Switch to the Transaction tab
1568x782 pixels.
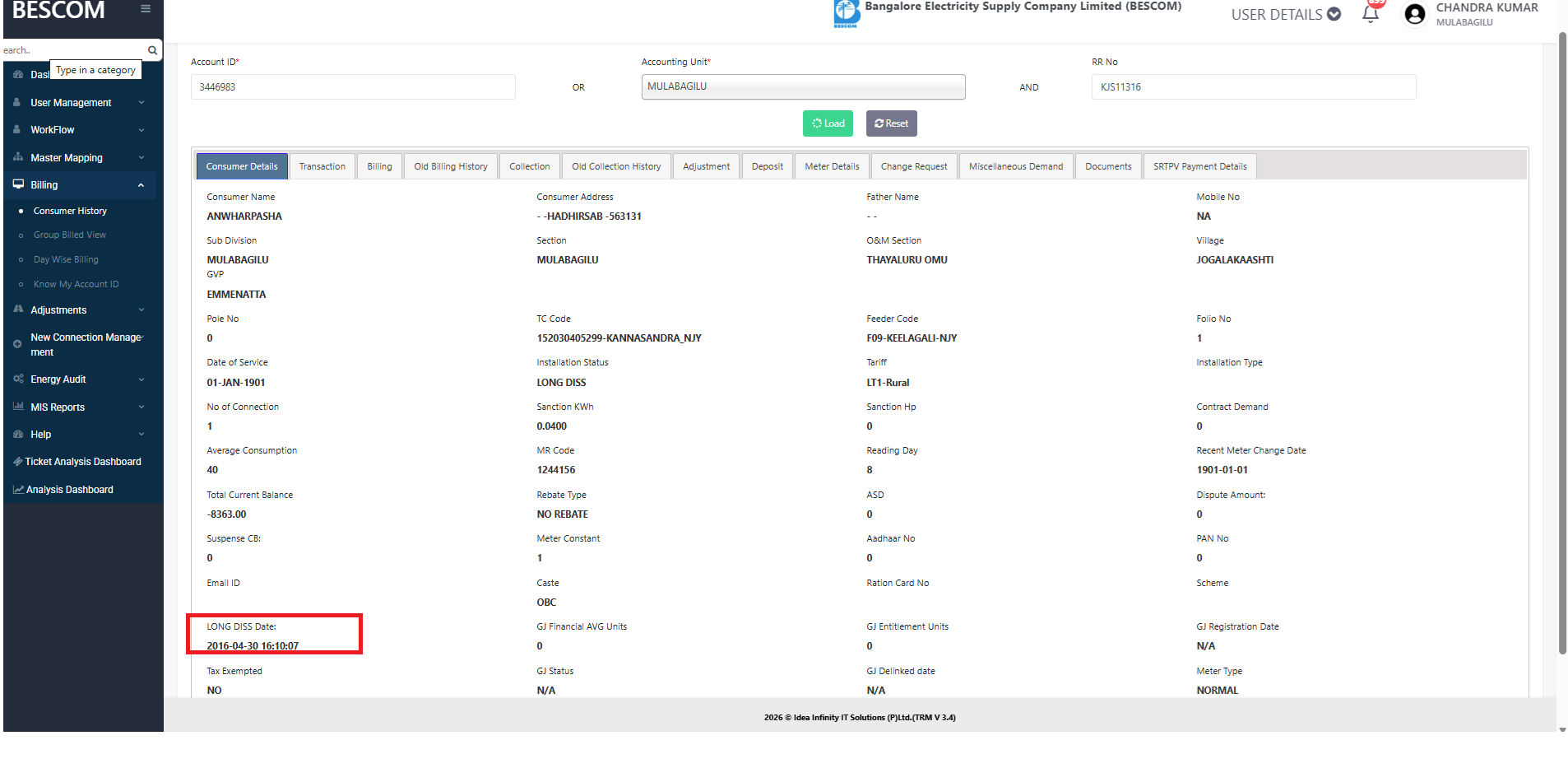coord(322,166)
